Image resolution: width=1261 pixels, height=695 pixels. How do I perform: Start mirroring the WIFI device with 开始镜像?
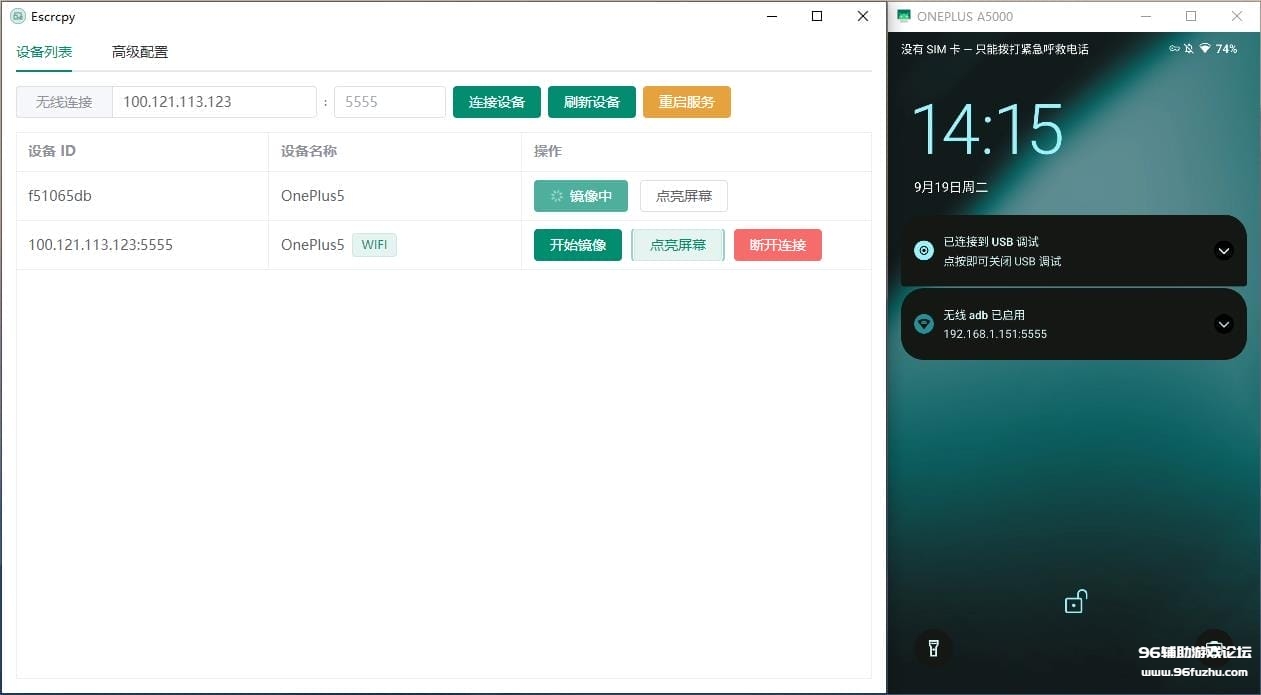pos(577,245)
